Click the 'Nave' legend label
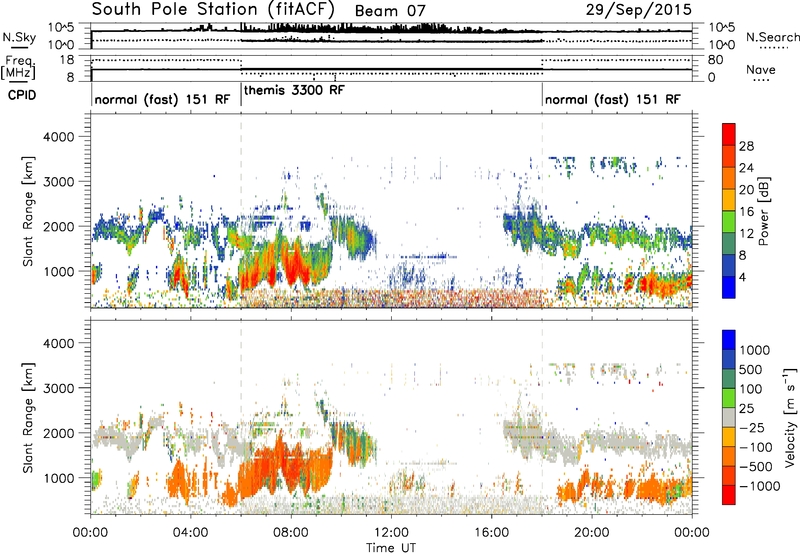The image size is (800, 554). (x=761, y=70)
